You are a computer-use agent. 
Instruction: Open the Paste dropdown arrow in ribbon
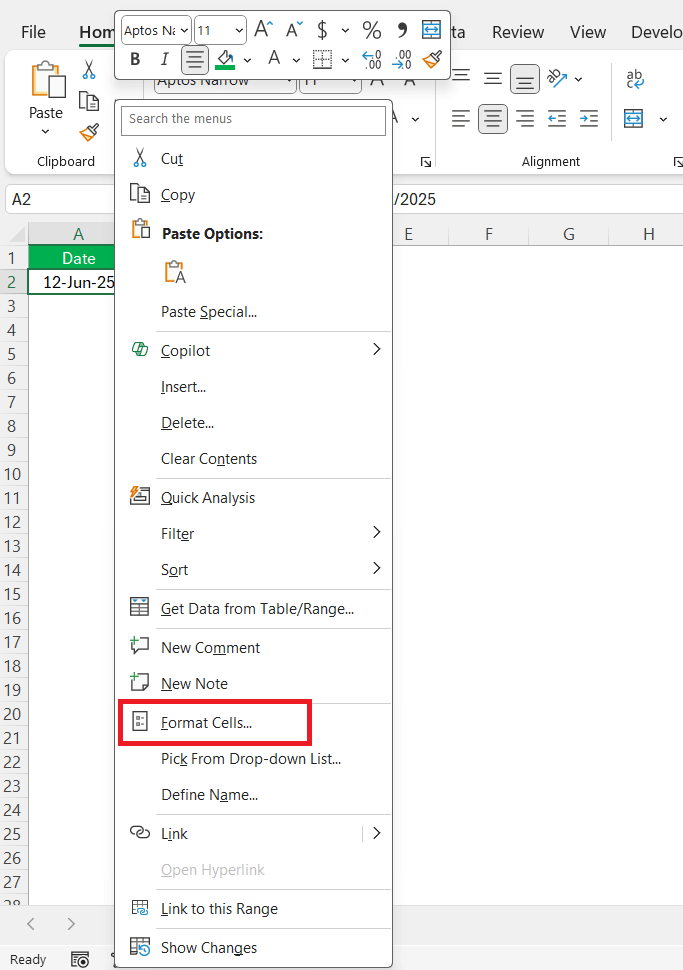coord(45,131)
